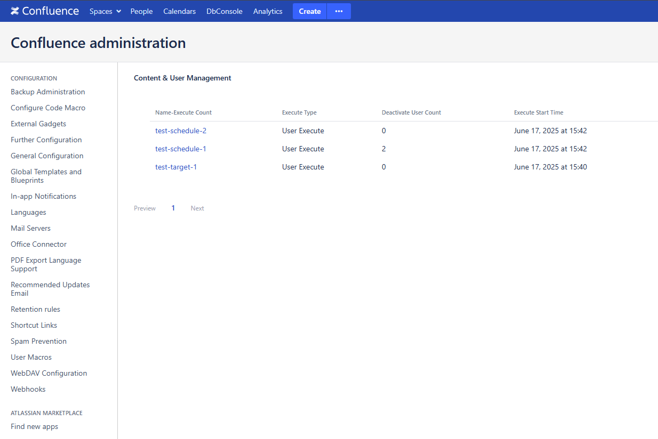
Task: Click the Confluence logo
Action: 44,11
